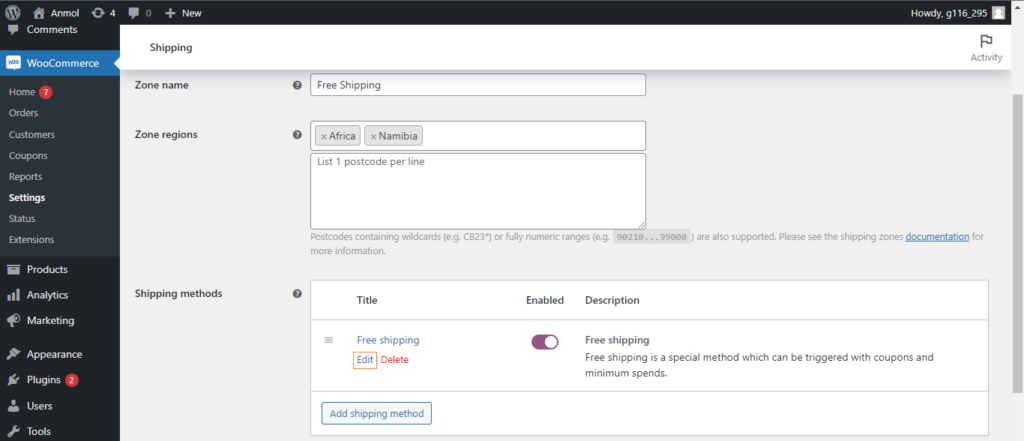
Task: Click the New plus icon
Action: click(x=170, y=13)
